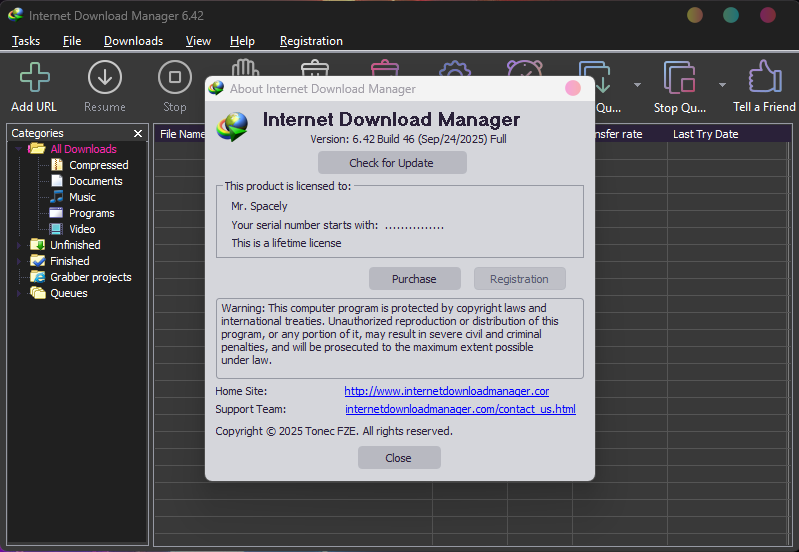Click the Tell a Friend thumbs-up icon
799x552 pixels.
(x=764, y=76)
